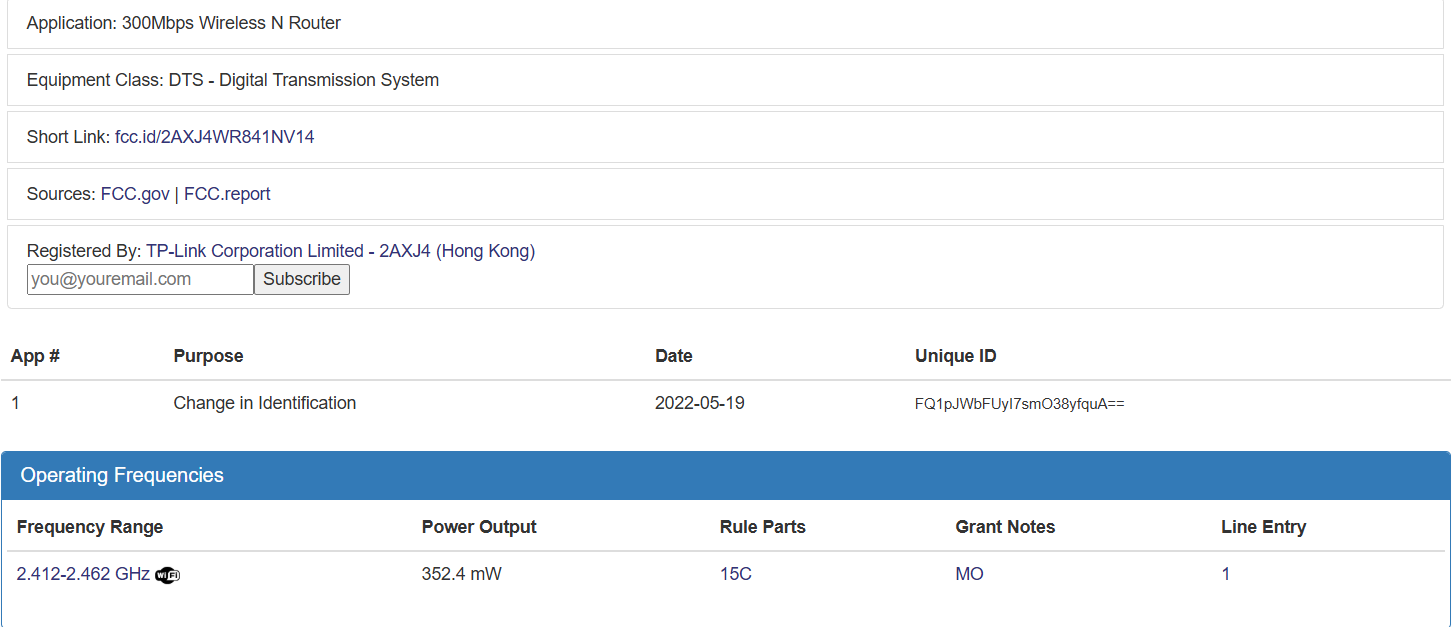This screenshot has height=627, width=1454.
Task: Open the FCC.report source link
Action: [227, 194]
